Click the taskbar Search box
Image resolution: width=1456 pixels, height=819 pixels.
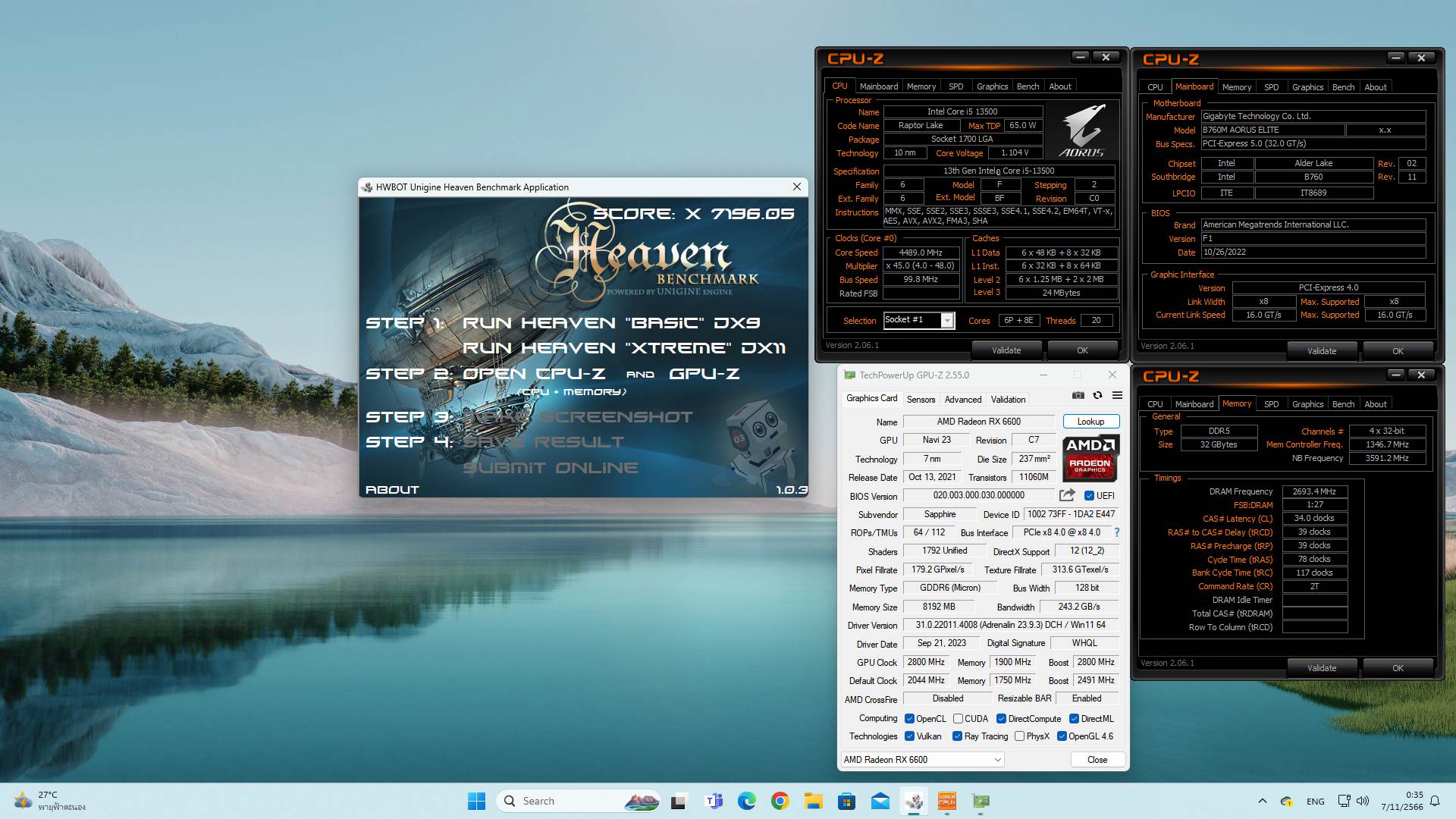click(x=578, y=801)
